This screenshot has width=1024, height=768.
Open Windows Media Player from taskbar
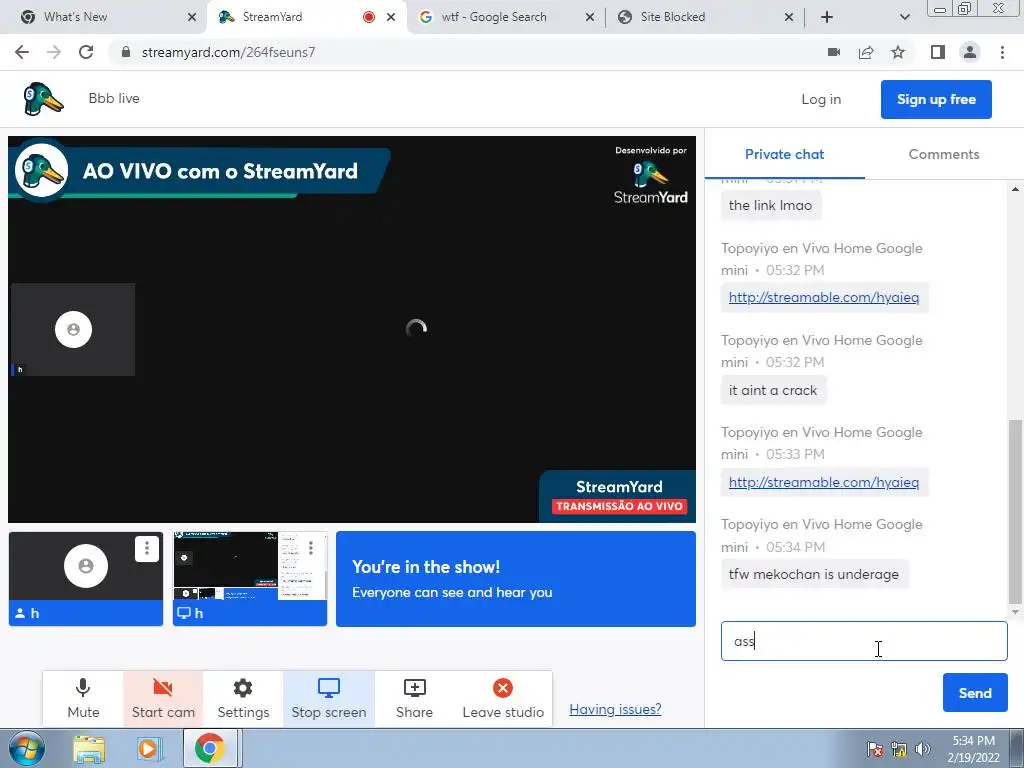(x=149, y=748)
